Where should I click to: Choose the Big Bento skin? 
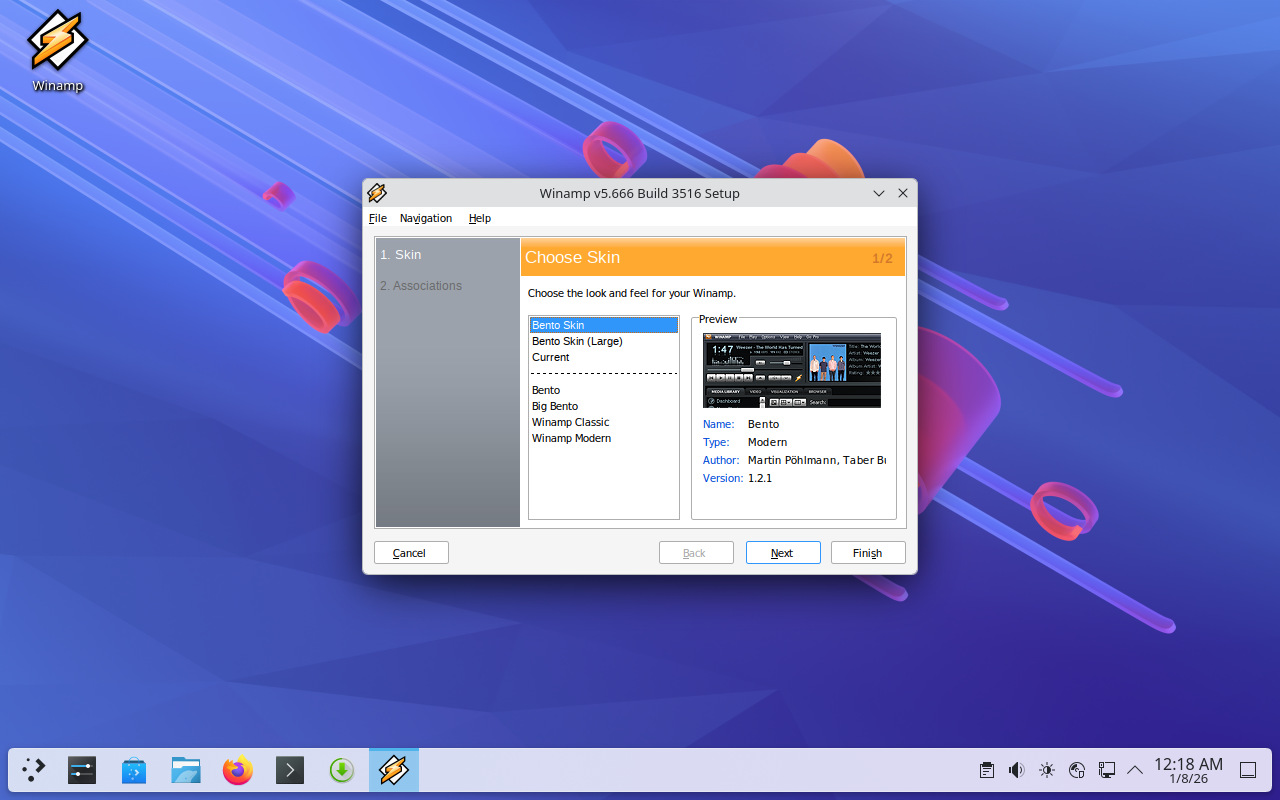(555, 406)
